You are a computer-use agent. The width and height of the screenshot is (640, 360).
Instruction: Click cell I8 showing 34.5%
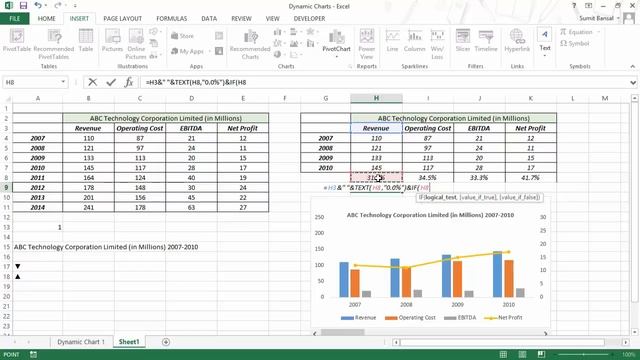pos(428,178)
